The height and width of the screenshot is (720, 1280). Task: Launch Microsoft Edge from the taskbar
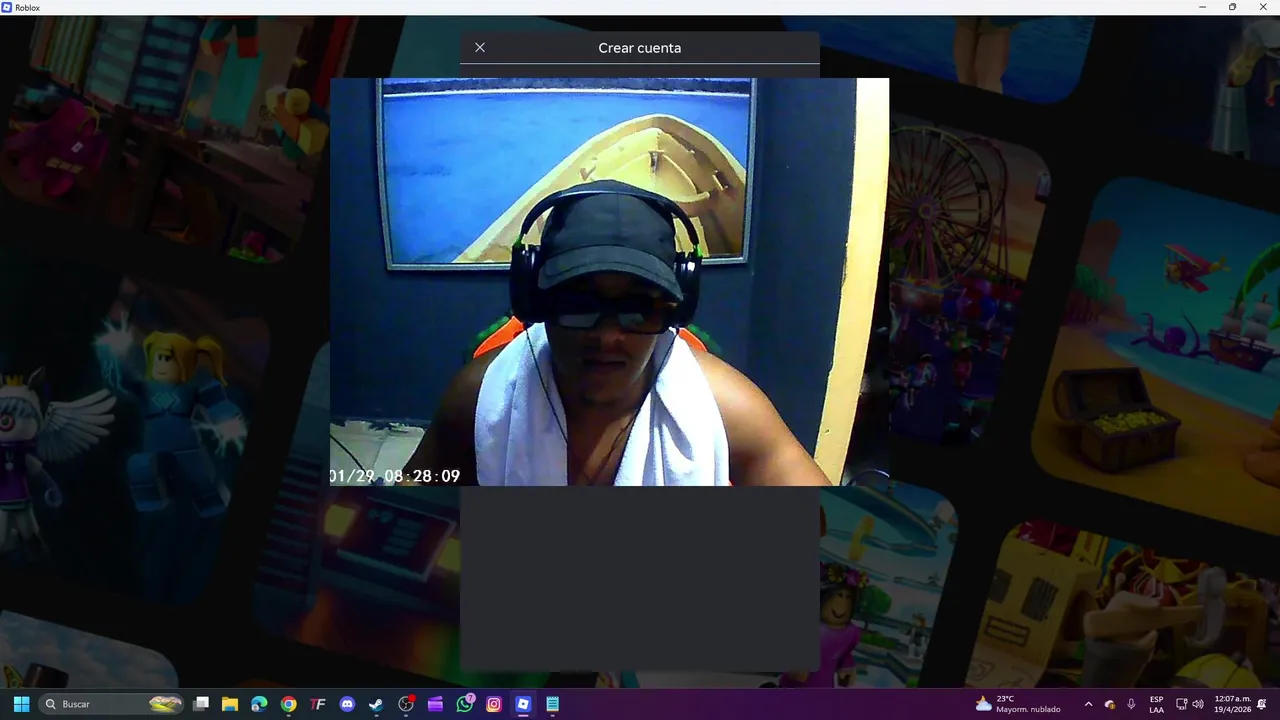click(259, 704)
